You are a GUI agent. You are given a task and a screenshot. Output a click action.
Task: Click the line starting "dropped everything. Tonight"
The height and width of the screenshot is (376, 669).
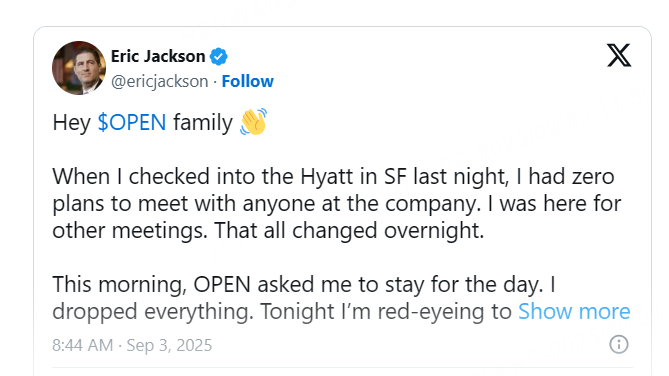282,312
